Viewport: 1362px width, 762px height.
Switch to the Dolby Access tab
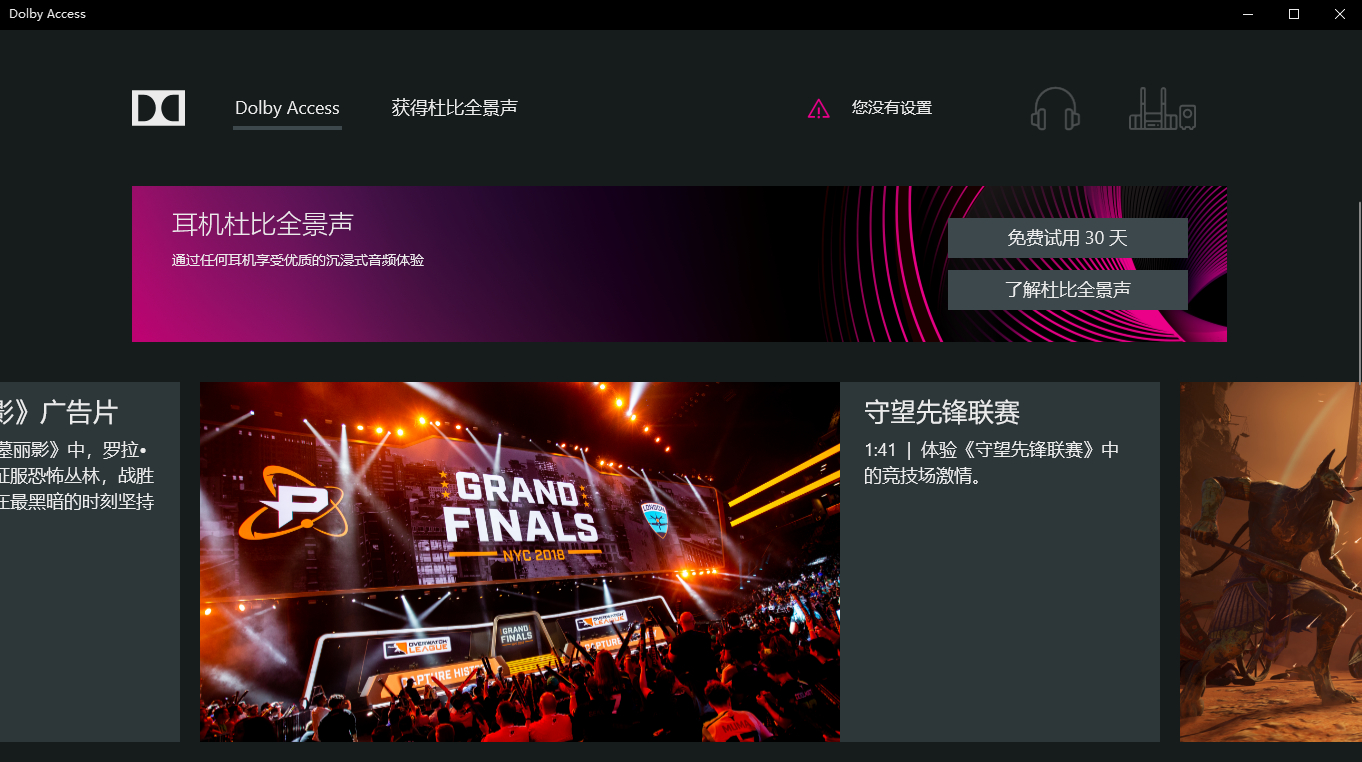click(287, 108)
